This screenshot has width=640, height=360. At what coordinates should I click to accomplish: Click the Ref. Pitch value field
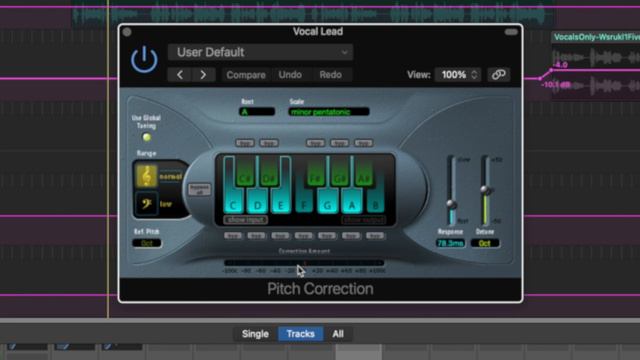tap(147, 243)
